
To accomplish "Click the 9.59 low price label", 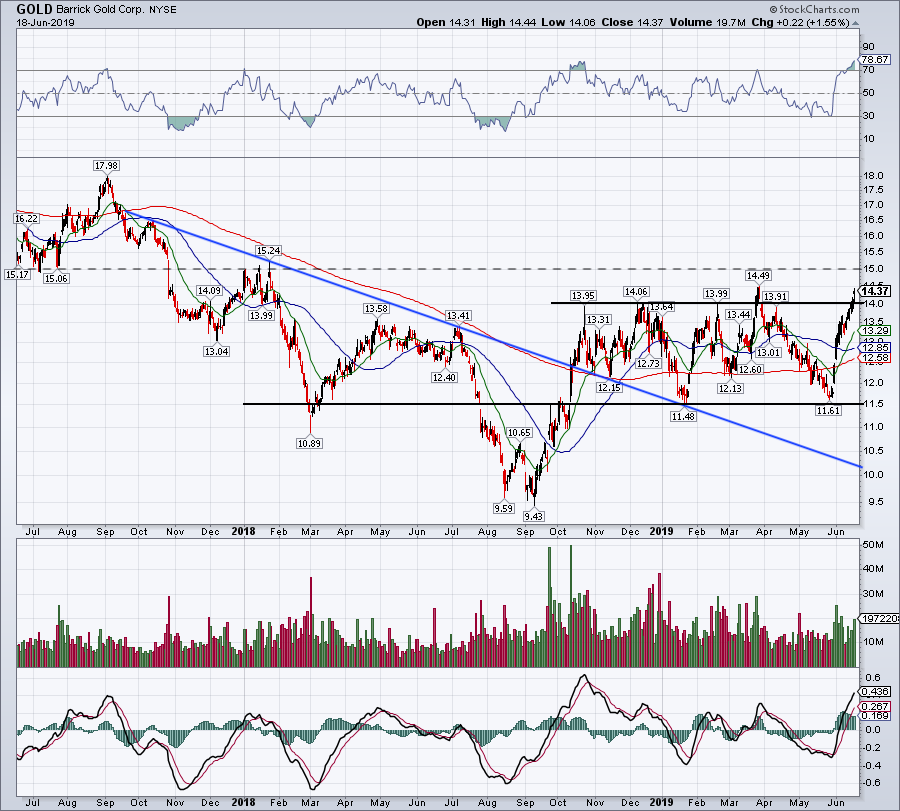I will click(503, 509).
